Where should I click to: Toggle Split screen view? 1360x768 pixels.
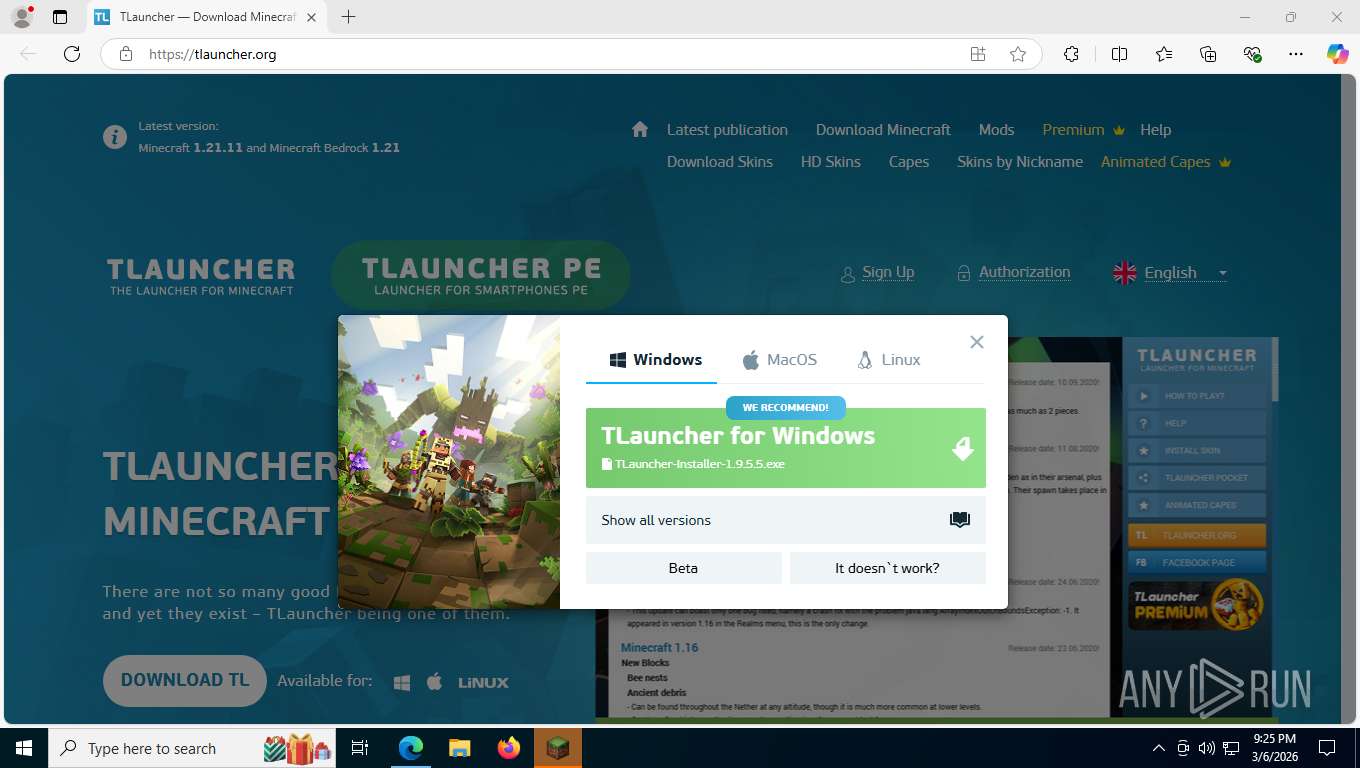click(x=1119, y=54)
